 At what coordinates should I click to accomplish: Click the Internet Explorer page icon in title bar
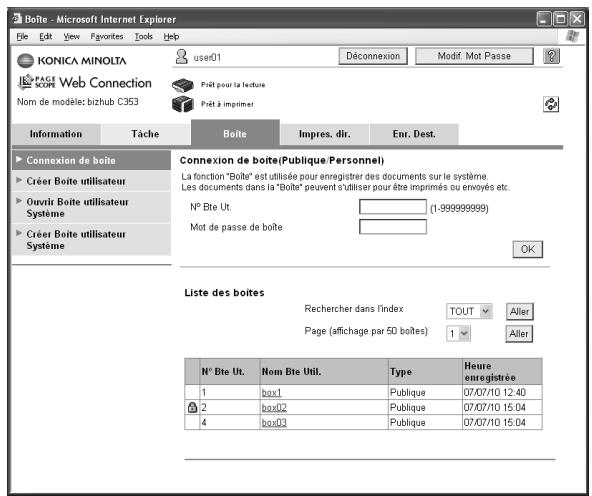click(x=17, y=18)
